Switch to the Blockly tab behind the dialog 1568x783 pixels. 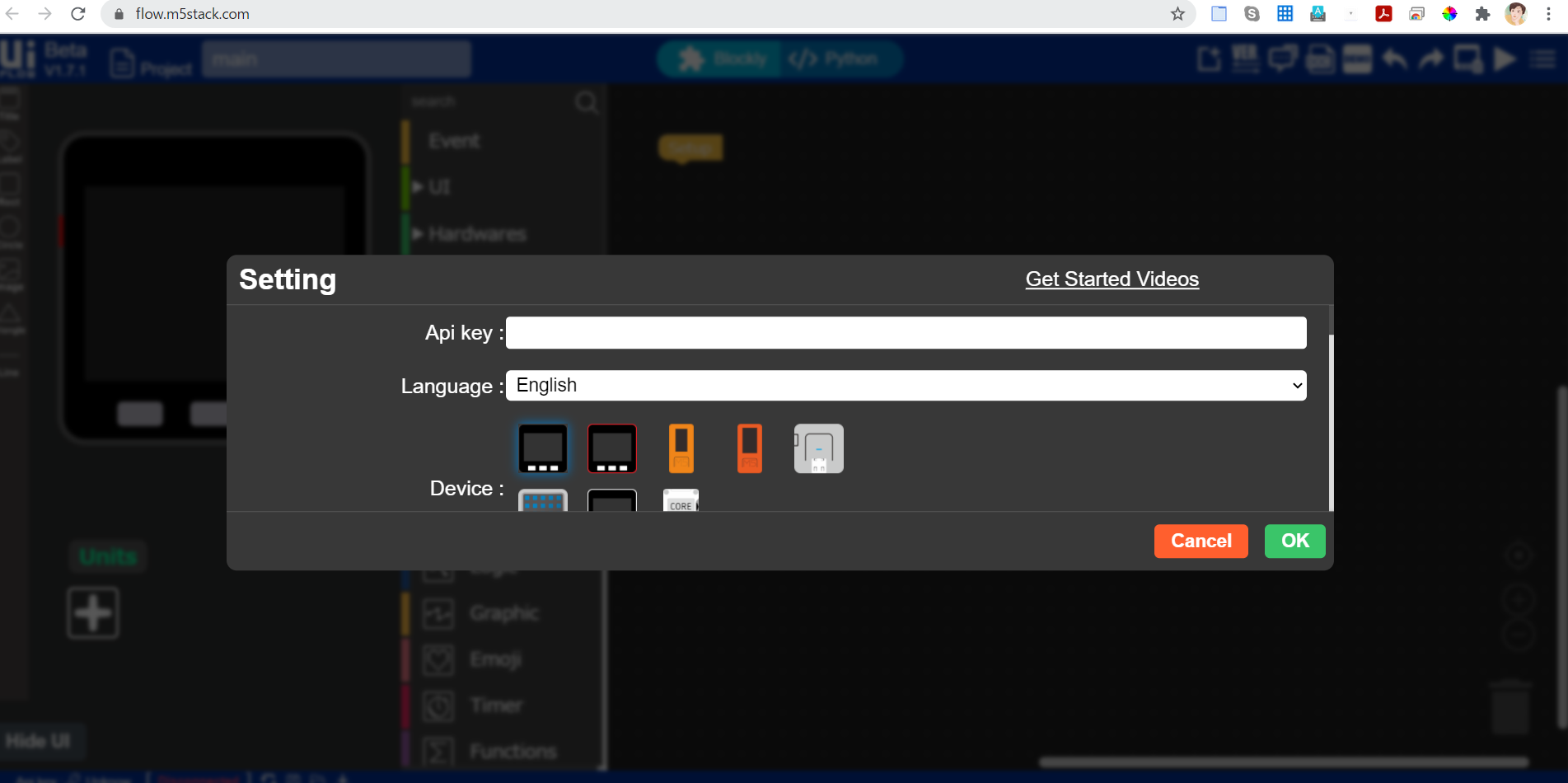coord(721,59)
